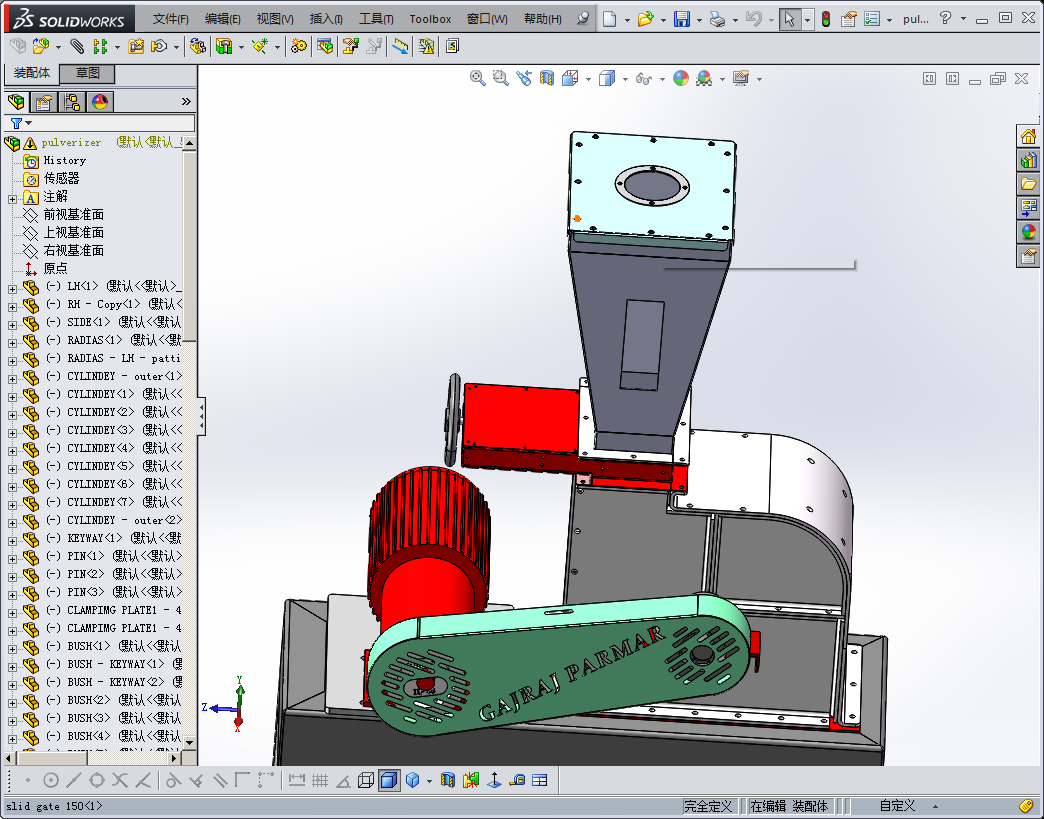Open the 视图(V) menu
The width and height of the screenshot is (1044, 819).
point(275,19)
